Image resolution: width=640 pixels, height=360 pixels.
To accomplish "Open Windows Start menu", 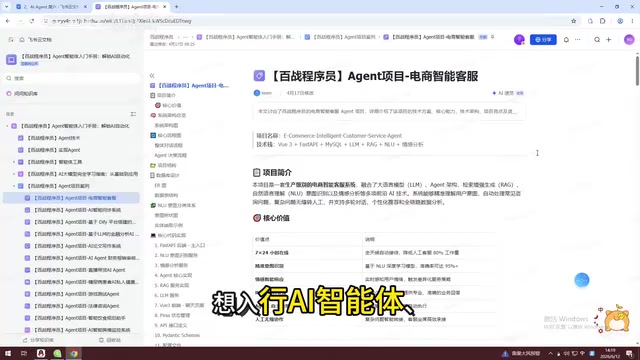I will click(8, 353).
